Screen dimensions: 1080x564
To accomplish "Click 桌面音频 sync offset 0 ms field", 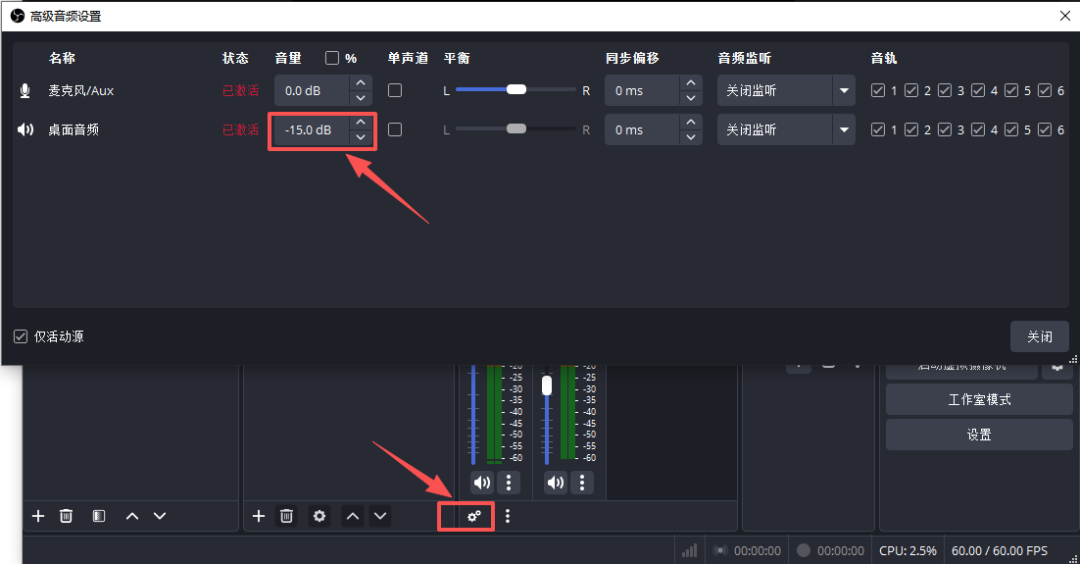I will click(642, 129).
